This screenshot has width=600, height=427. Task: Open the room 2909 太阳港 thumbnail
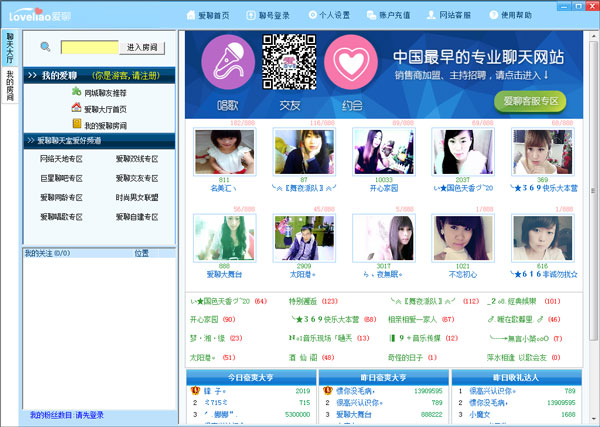point(304,238)
